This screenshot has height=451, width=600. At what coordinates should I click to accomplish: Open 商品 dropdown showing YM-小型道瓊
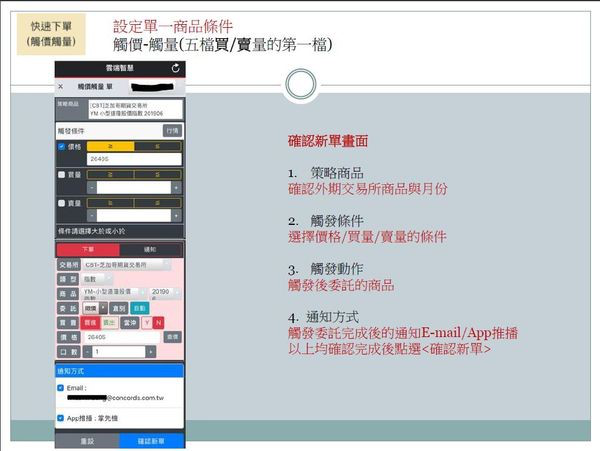pos(114,293)
